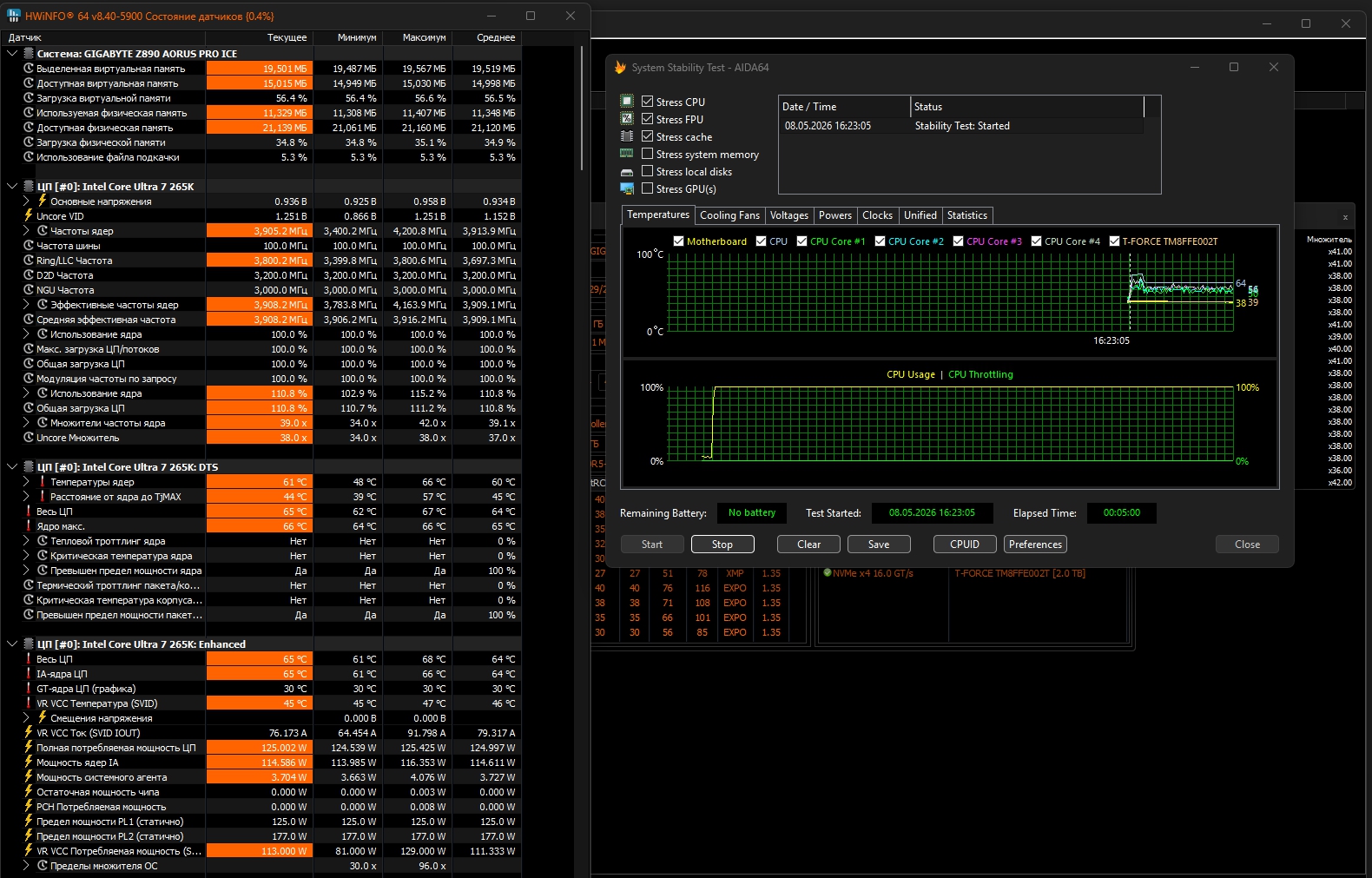Click the icon beside Модуляция частоты по запросу

click(x=29, y=379)
